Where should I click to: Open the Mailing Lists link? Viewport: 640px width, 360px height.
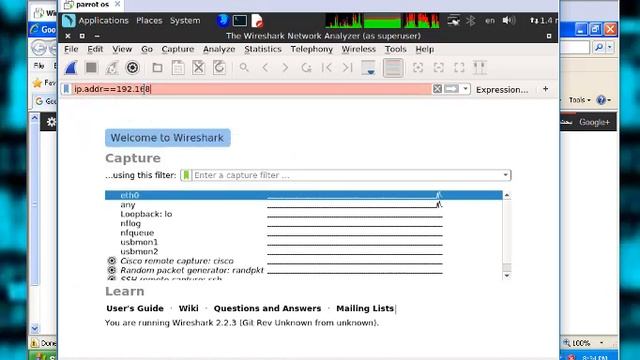click(365, 309)
